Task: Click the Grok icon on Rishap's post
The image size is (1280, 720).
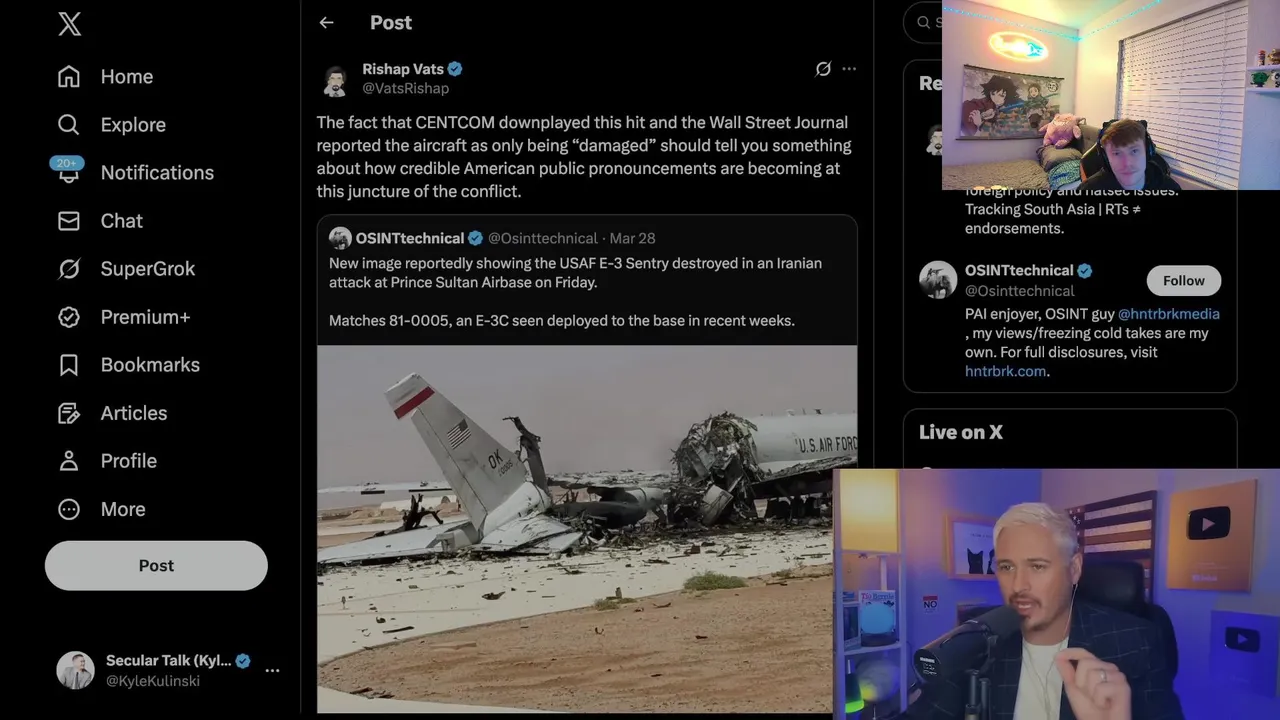Action: (x=823, y=69)
